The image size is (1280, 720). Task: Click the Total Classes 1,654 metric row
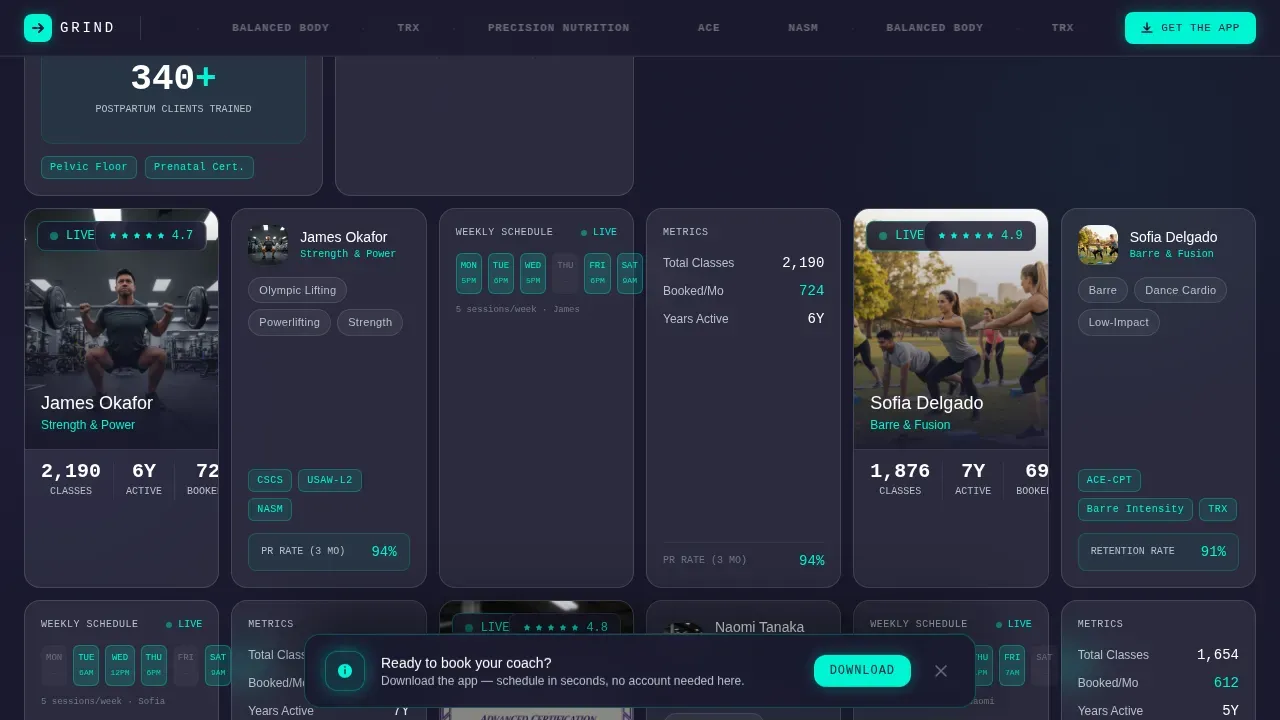pos(1158,655)
